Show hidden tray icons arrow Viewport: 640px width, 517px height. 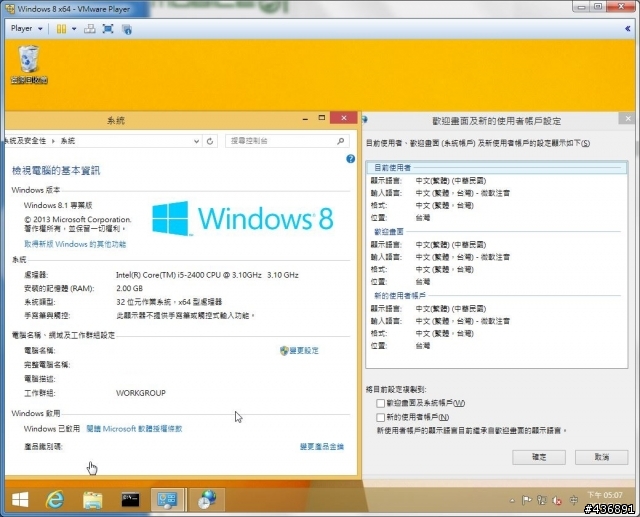point(512,500)
